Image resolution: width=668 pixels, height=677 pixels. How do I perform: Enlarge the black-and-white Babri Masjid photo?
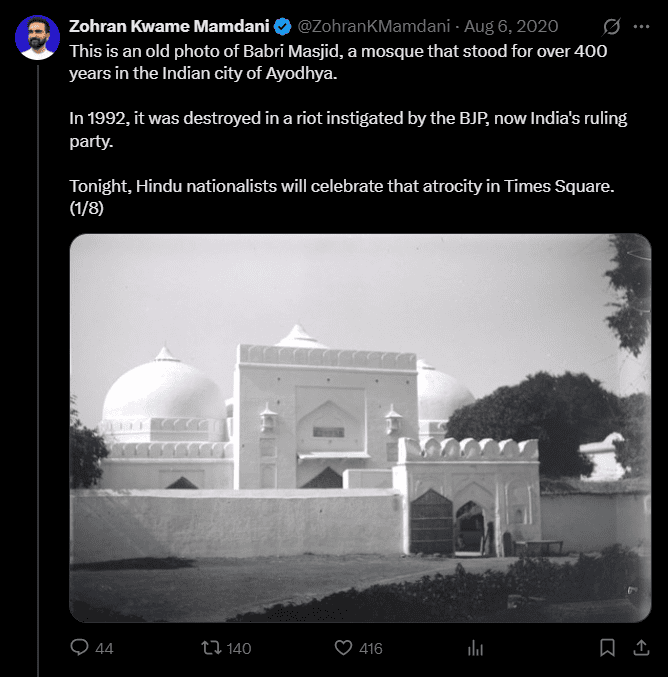click(x=360, y=428)
